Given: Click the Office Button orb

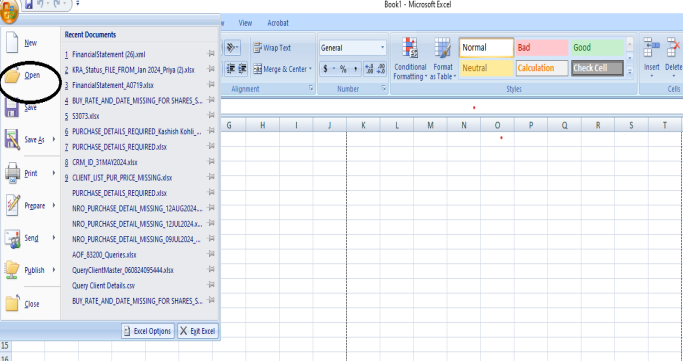Looking at the screenshot, I should [x=9, y=10].
